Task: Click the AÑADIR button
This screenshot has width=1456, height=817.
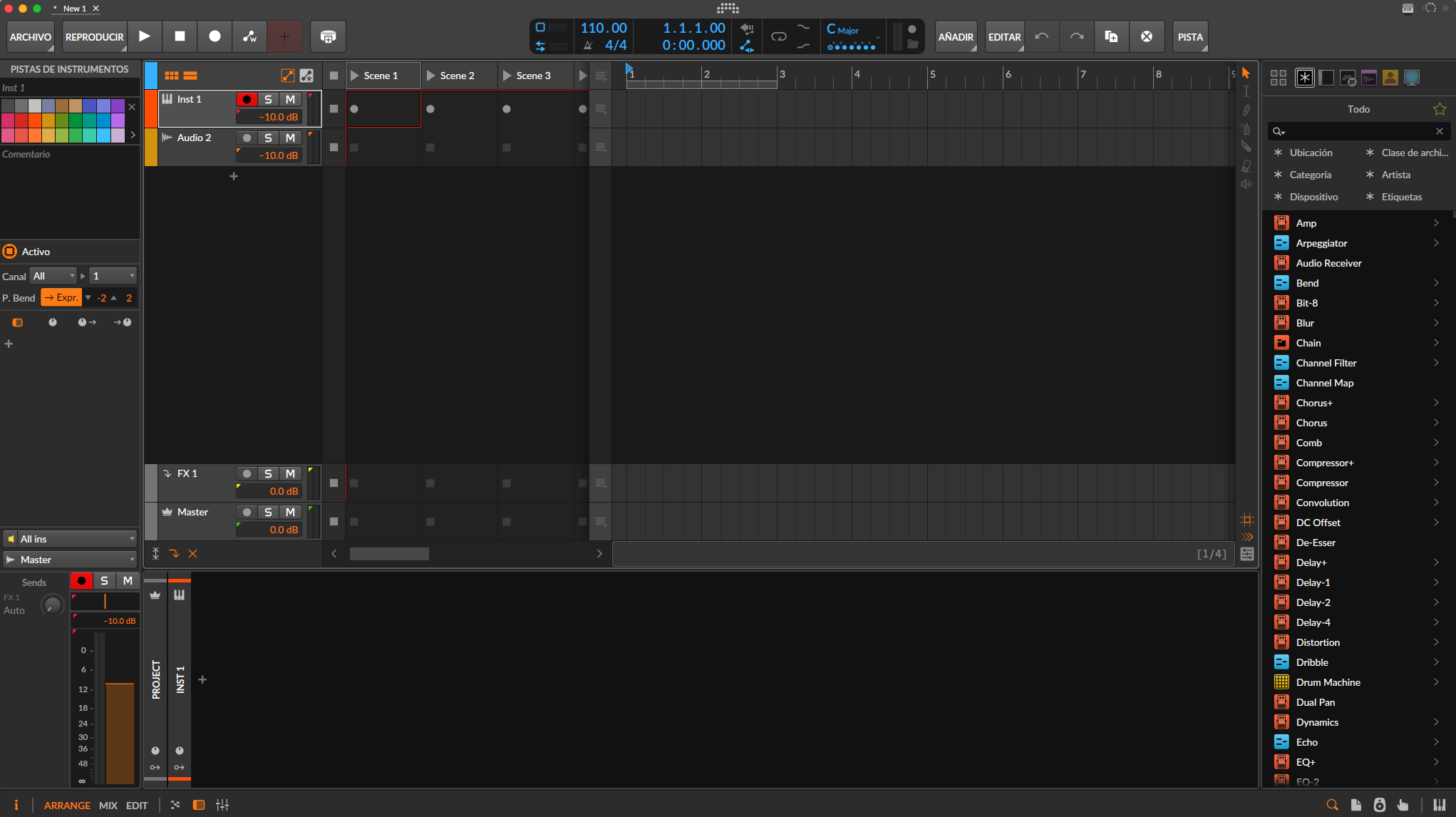Action: pyautogui.click(x=956, y=36)
